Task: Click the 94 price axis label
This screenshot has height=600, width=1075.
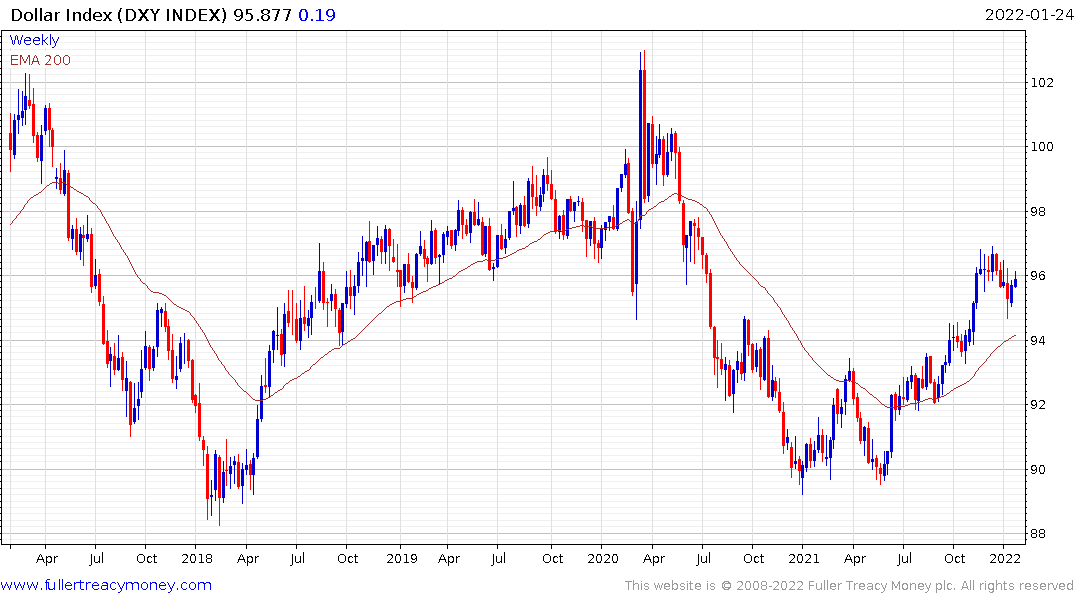Action: 1038,341
